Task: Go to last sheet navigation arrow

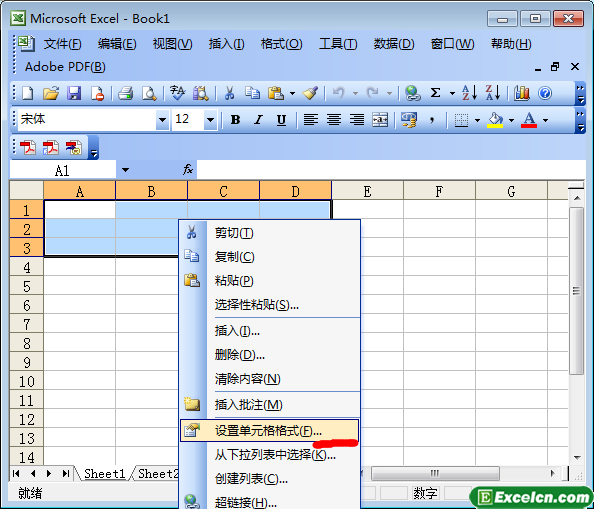Action: [66, 473]
